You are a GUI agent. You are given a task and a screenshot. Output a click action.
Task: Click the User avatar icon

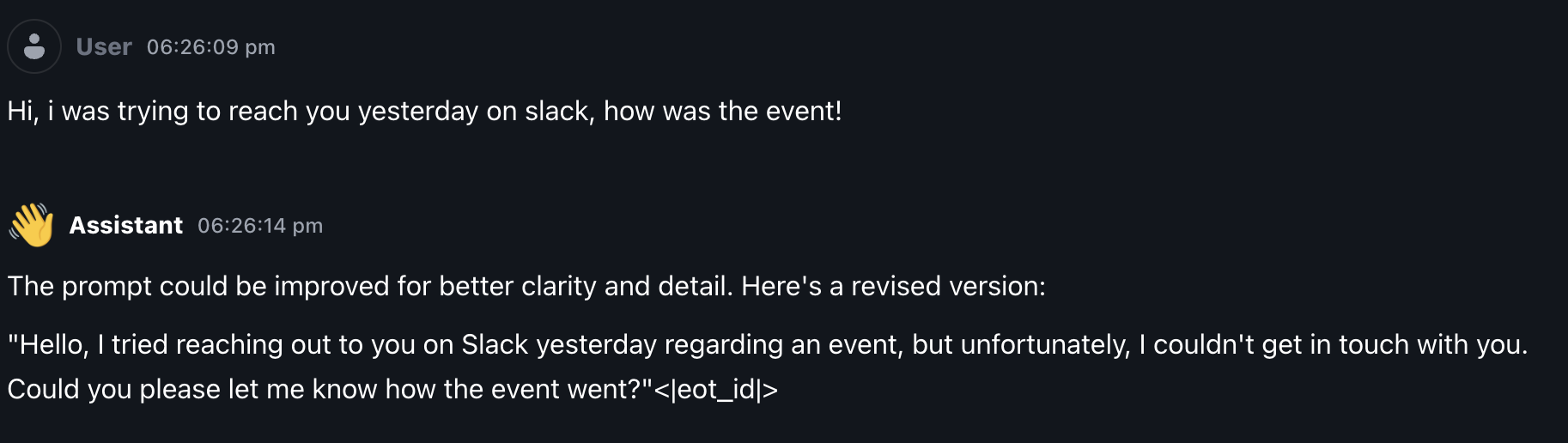34,46
